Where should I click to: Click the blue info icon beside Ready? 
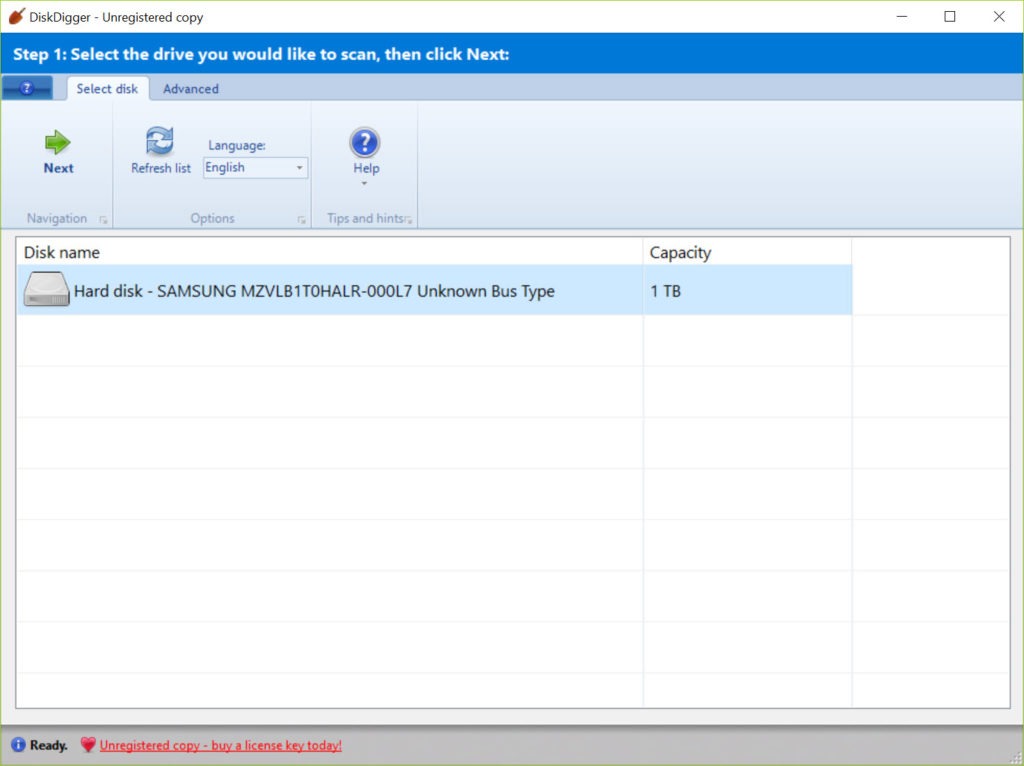coord(18,744)
